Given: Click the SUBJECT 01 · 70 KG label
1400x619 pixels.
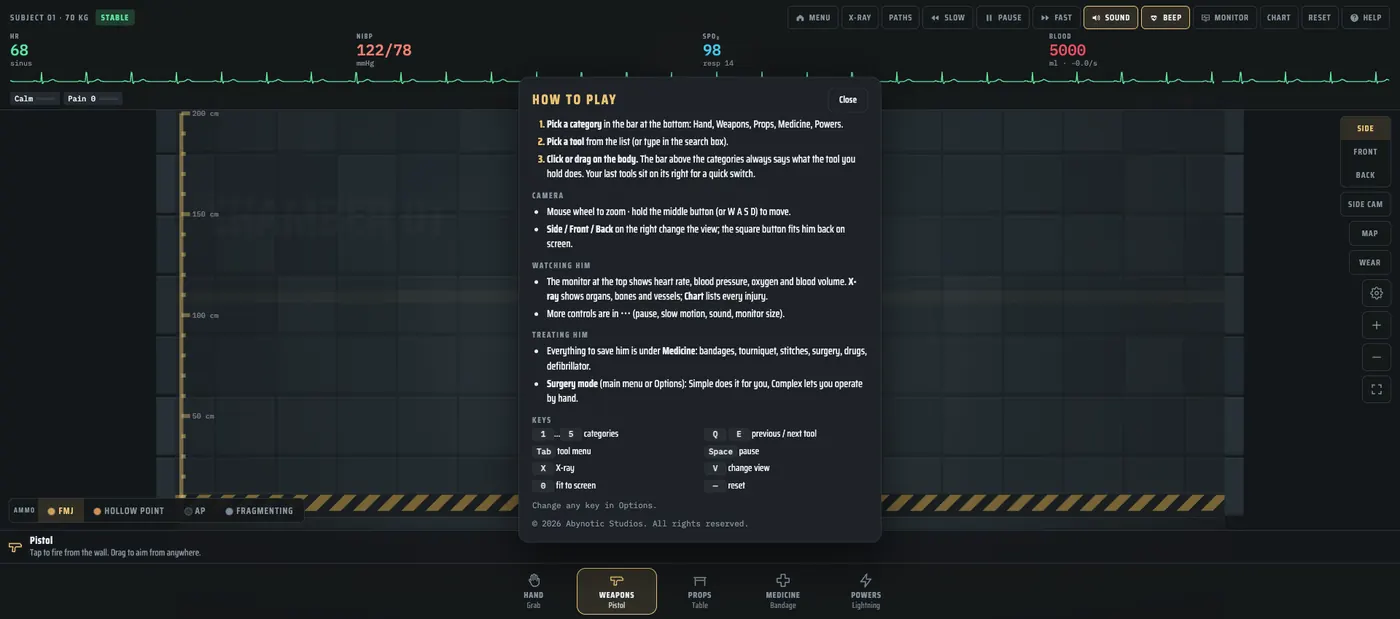Looking at the screenshot, I should coord(49,17).
